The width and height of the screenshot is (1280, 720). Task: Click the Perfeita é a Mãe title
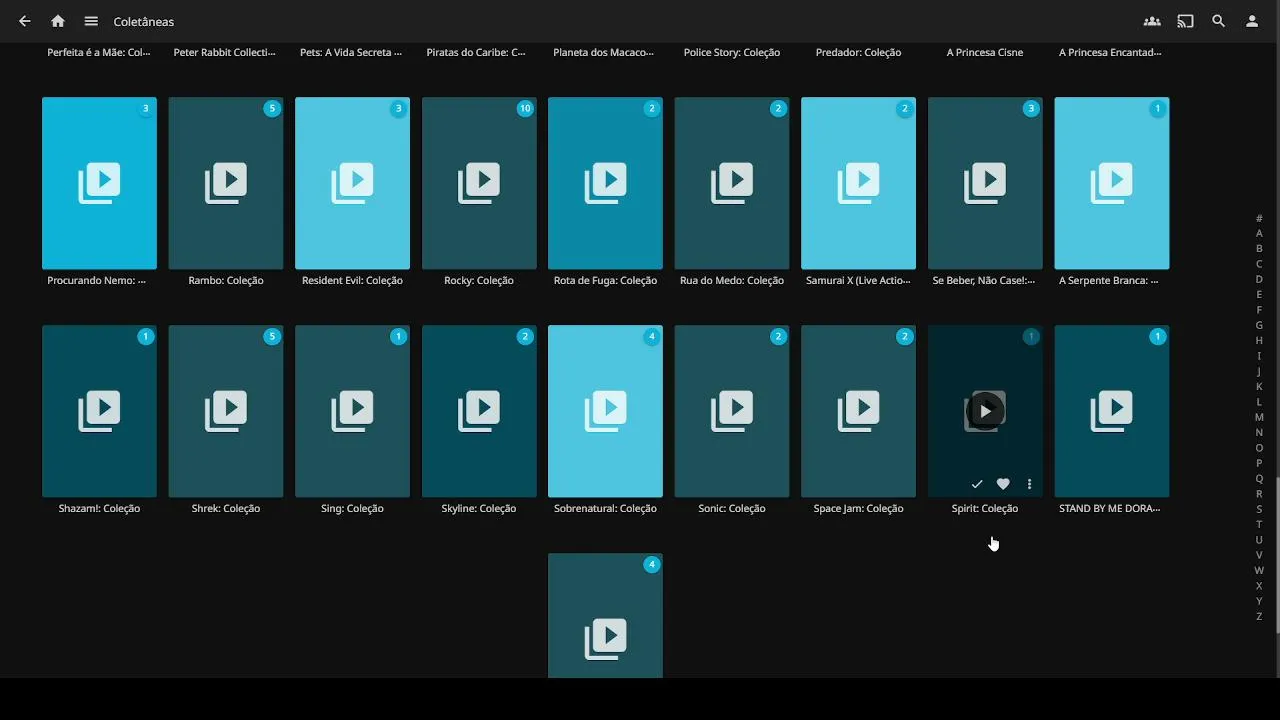99,52
